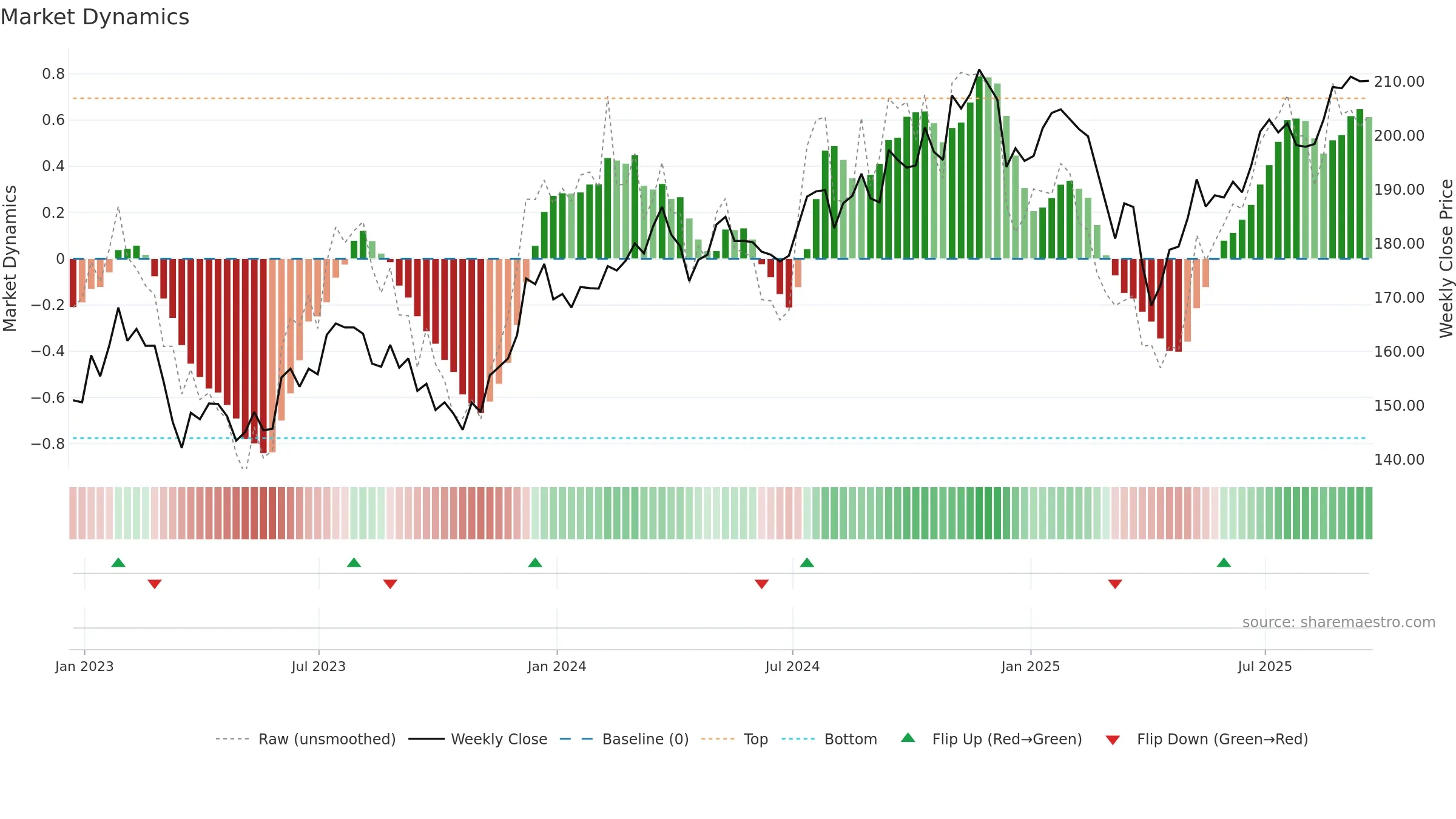Screen dimensions: 1456x819
Task: Click the Bottom legend label
Action: (x=851, y=739)
